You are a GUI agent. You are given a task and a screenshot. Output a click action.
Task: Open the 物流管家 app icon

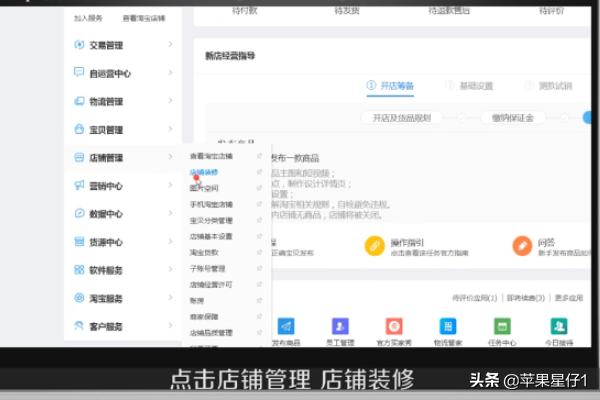click(447, 327)
